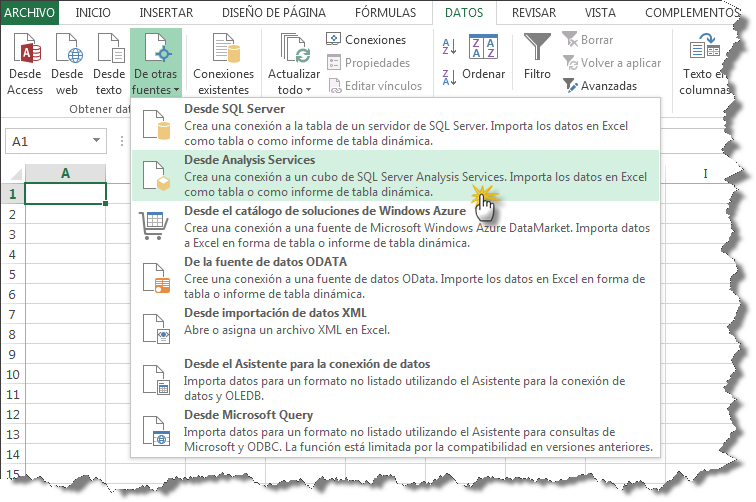Viewport: 756px width, 502px height.
Task: Switch to INSERTAR tab
Action: point(166,13)
